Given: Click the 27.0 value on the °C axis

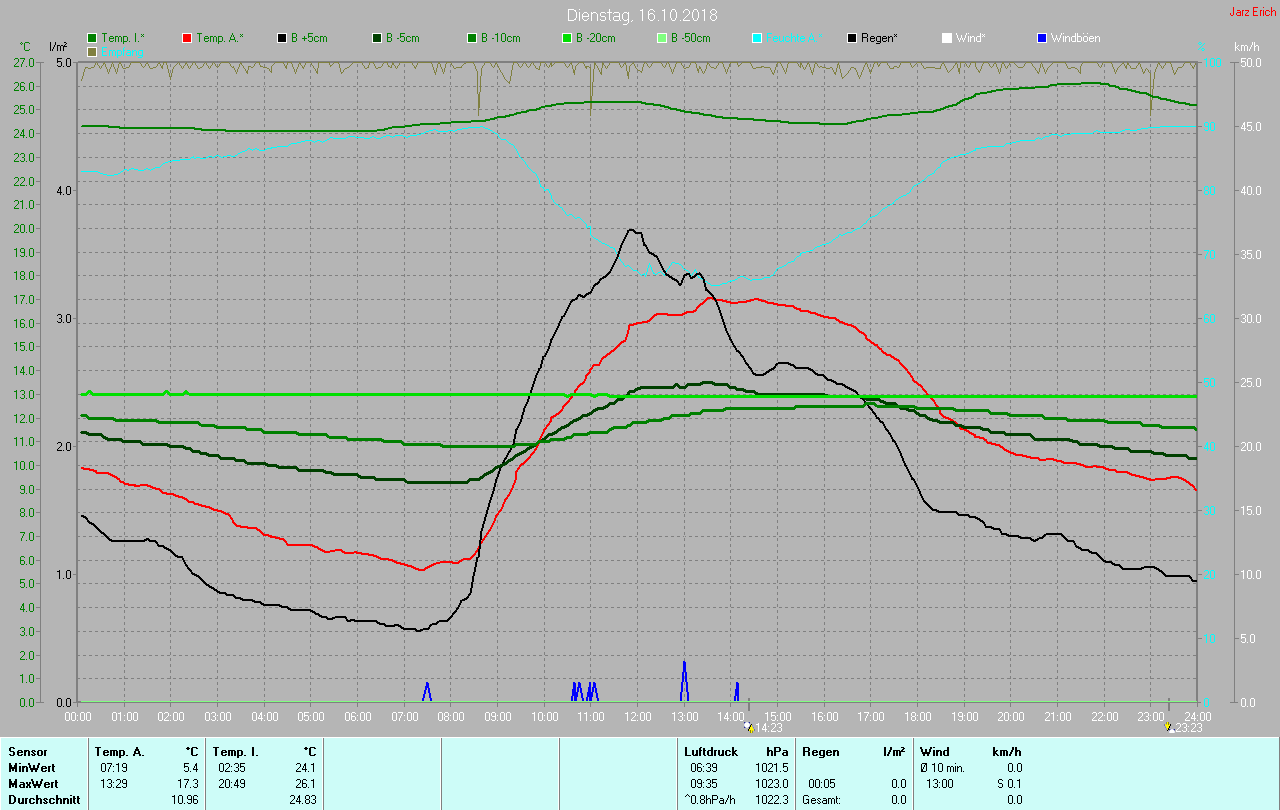Looking at the screenshot, I should 23,63.
